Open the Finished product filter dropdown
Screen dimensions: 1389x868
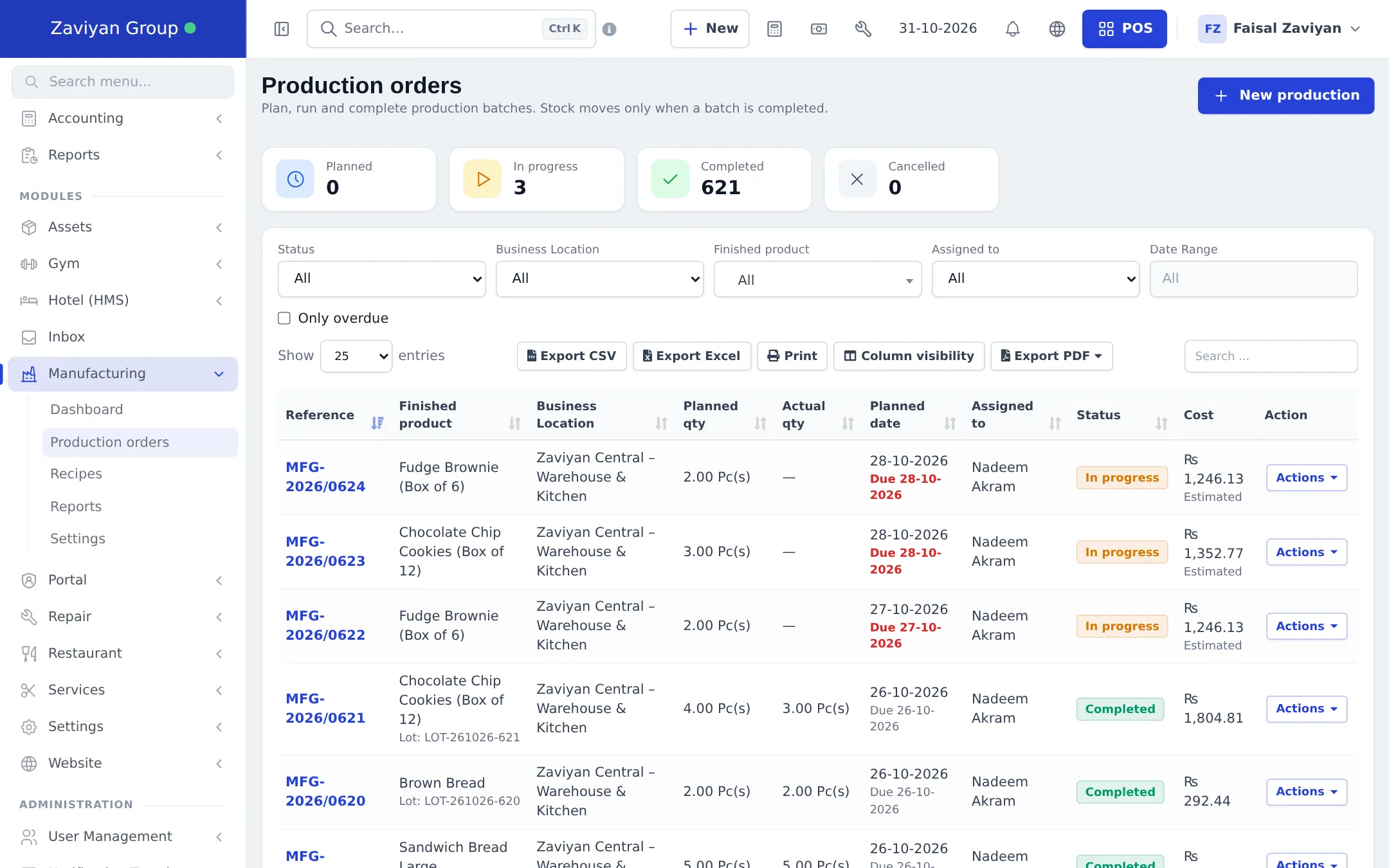pos(818,278)
